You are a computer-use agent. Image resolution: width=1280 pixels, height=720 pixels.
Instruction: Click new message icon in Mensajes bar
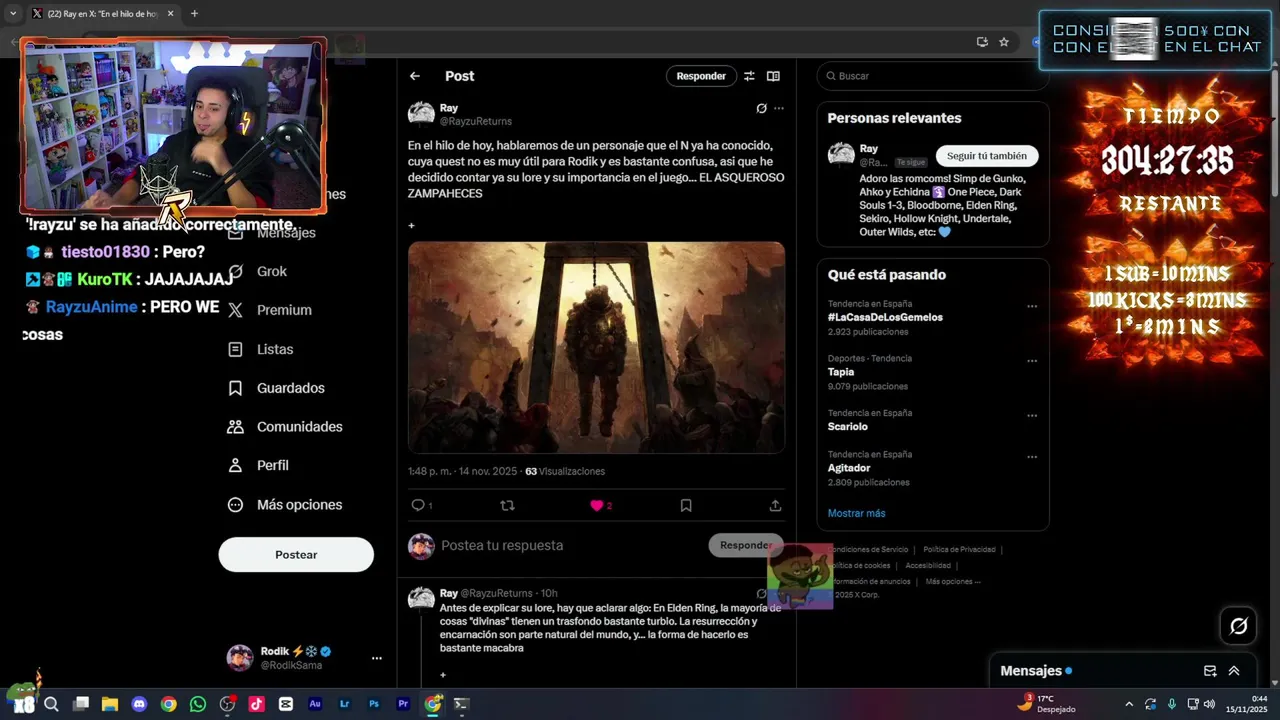click(x=1210, y=671)
